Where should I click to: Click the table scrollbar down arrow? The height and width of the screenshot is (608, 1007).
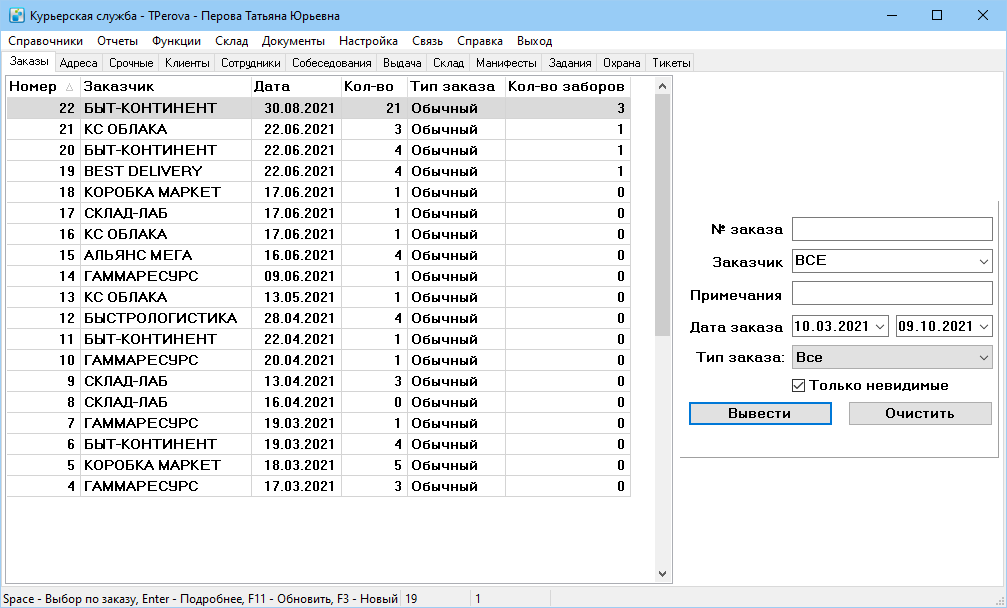click(x=662, y=574)
